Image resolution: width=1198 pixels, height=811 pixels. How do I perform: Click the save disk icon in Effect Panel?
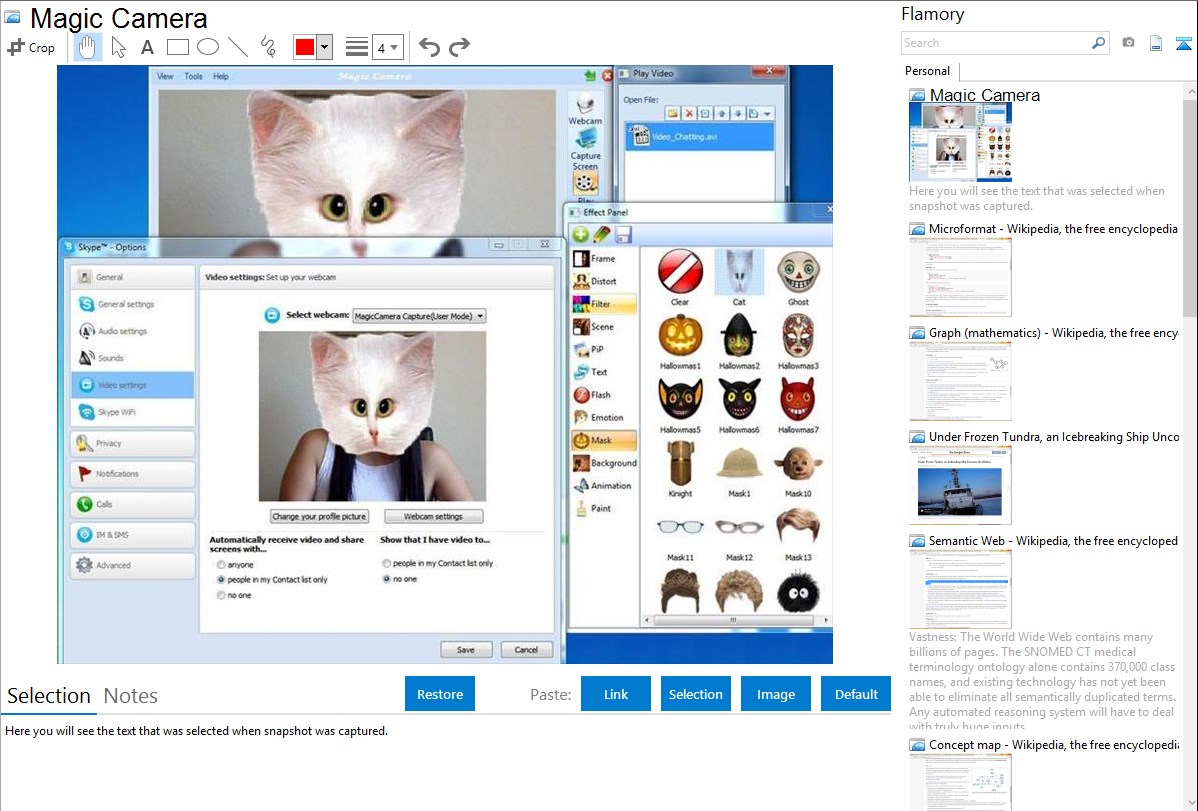623,235
